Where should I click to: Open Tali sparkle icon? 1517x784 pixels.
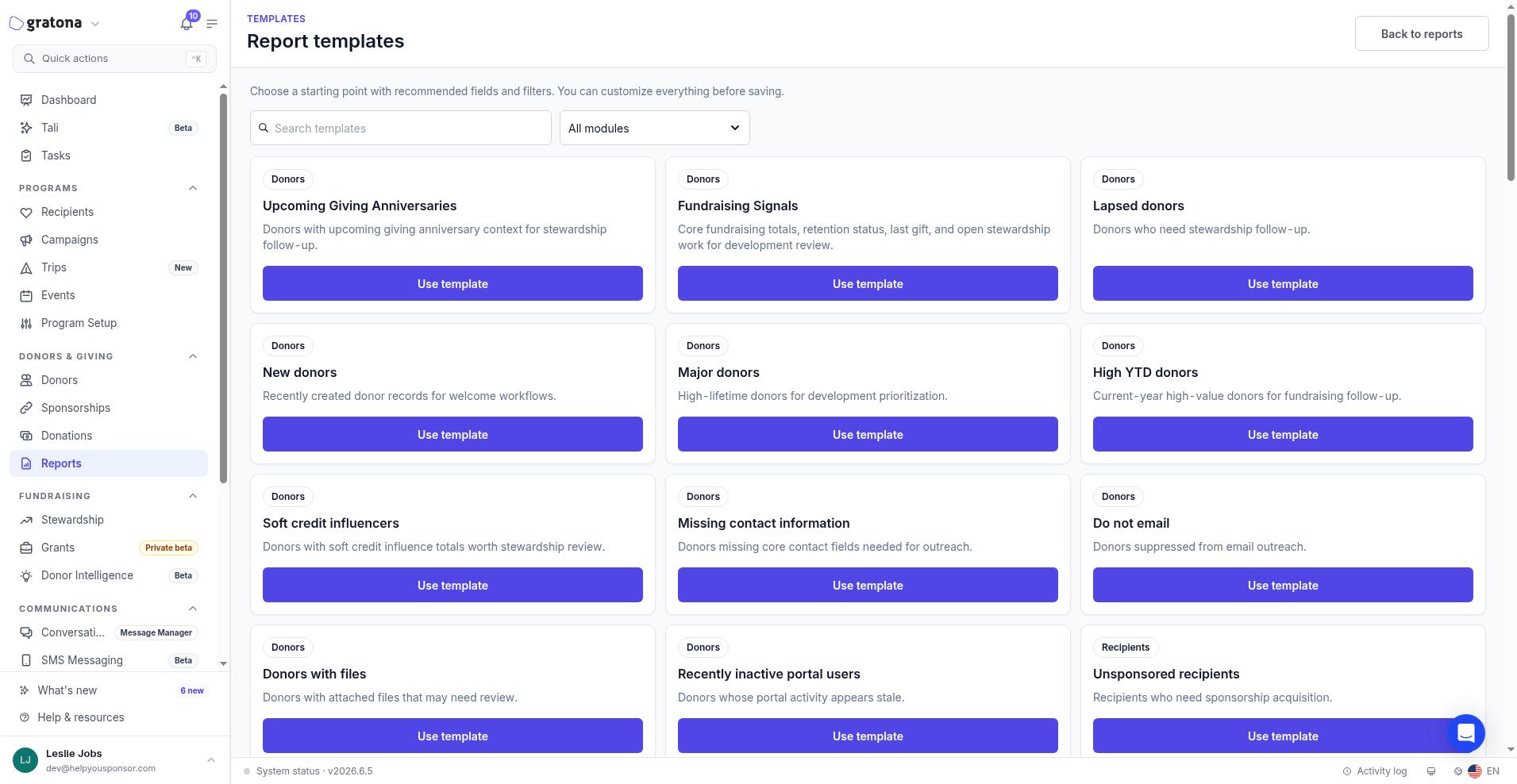(x=26, y=128)
